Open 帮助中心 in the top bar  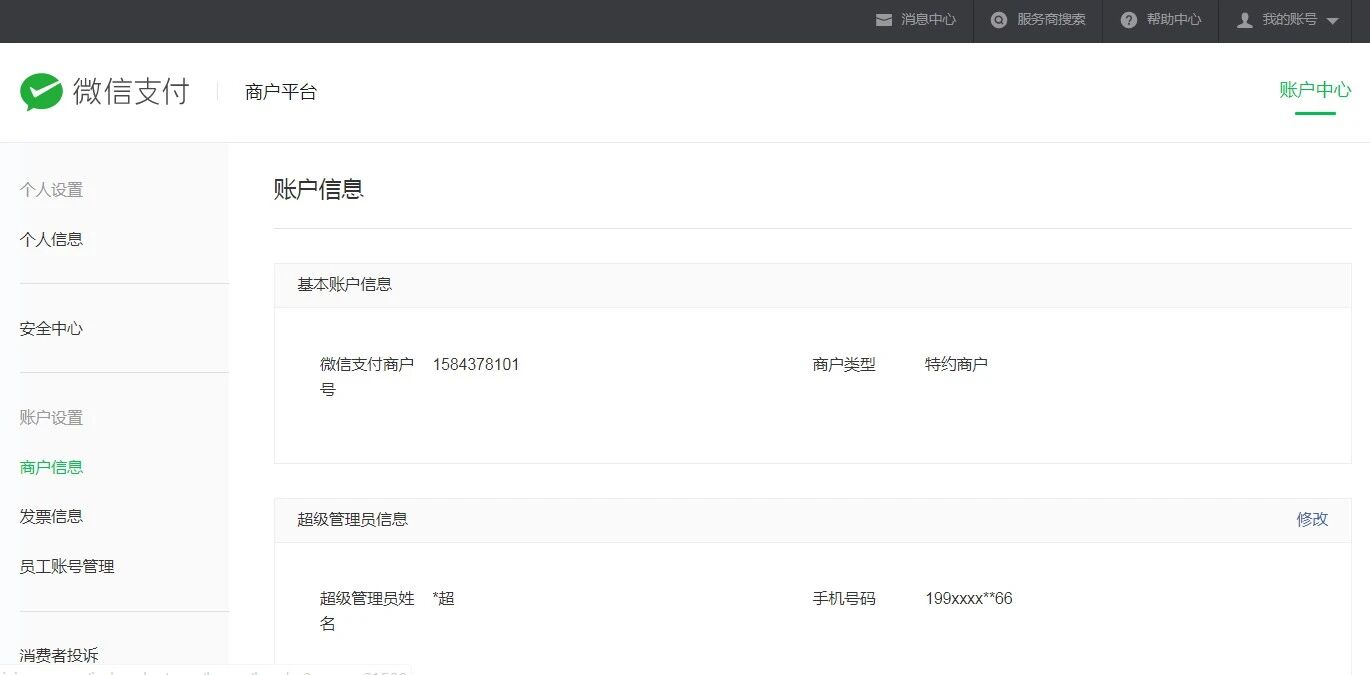[1174, 20]
